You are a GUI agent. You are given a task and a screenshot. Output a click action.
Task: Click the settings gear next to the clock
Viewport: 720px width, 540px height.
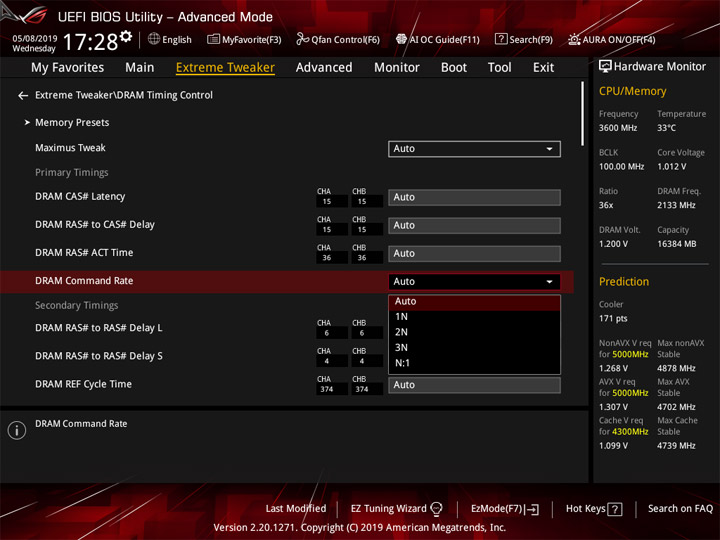tap(126, 36)
